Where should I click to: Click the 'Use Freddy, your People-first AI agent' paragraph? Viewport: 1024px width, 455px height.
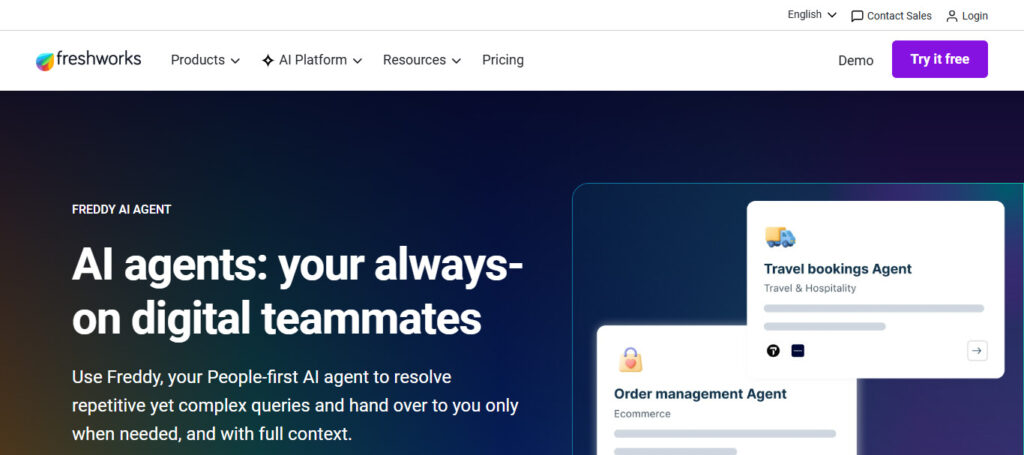point(295,405)
